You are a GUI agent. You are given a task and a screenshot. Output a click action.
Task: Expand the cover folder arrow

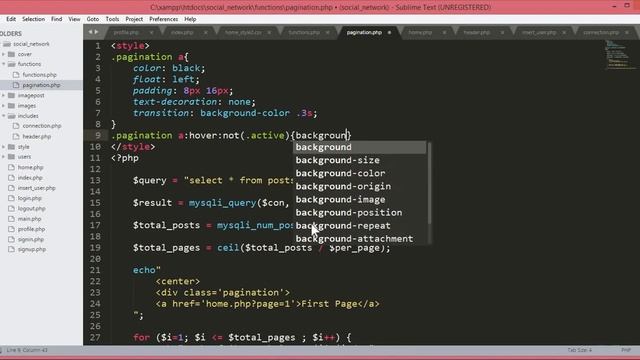[4, 54]
